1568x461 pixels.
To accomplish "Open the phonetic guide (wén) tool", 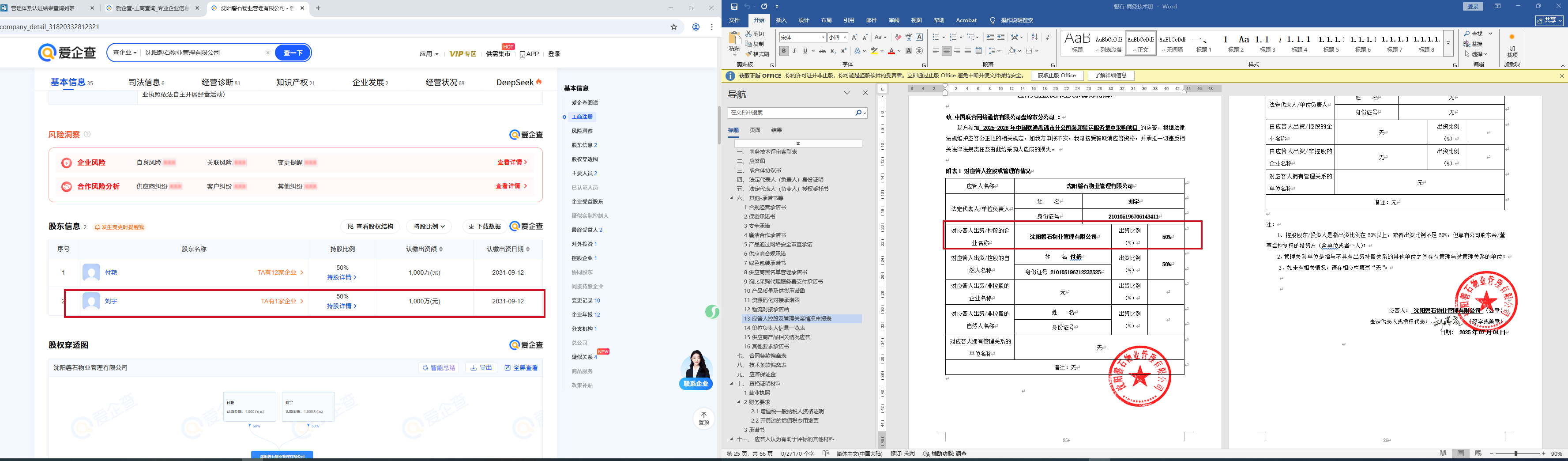I will [x=909, y=37].
